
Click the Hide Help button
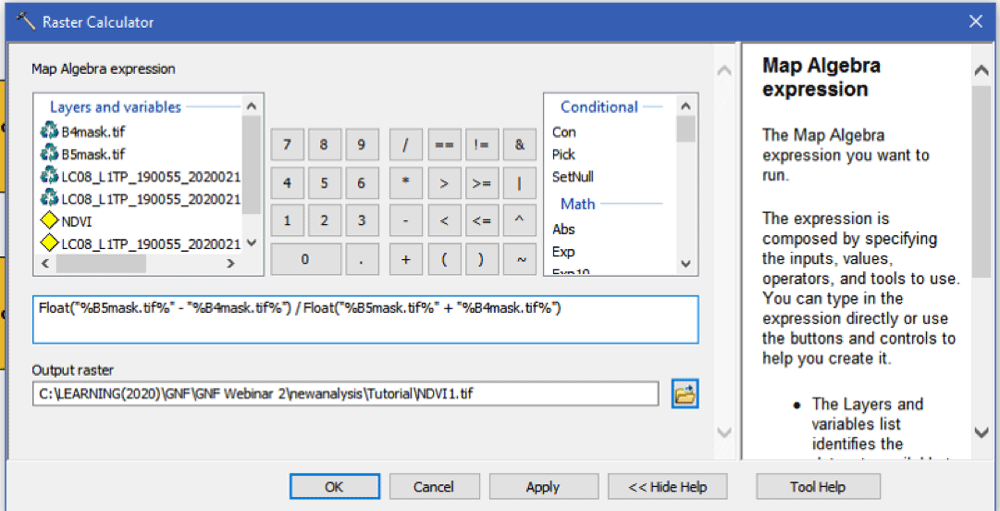[x=668, y=487]
